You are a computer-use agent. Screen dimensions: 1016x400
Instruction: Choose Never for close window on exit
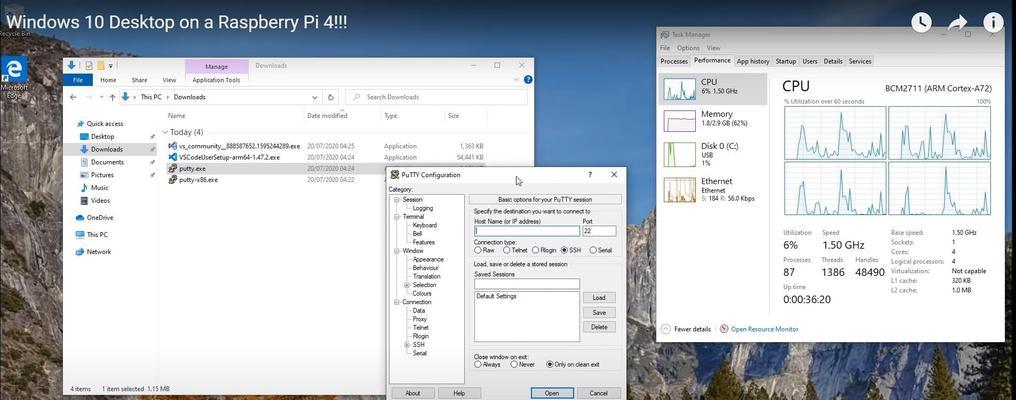514,364
